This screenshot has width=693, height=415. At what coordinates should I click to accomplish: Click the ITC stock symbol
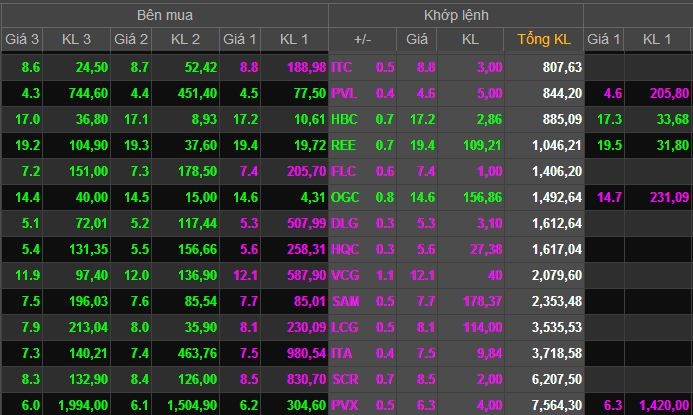click(x=342, y=67)
